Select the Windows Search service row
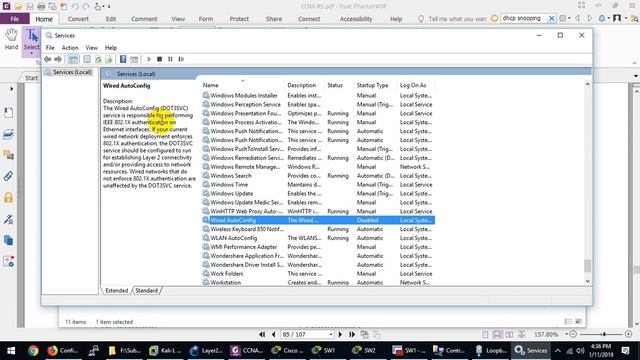Screen dimensions: 640x360 [x=318, y=176]
